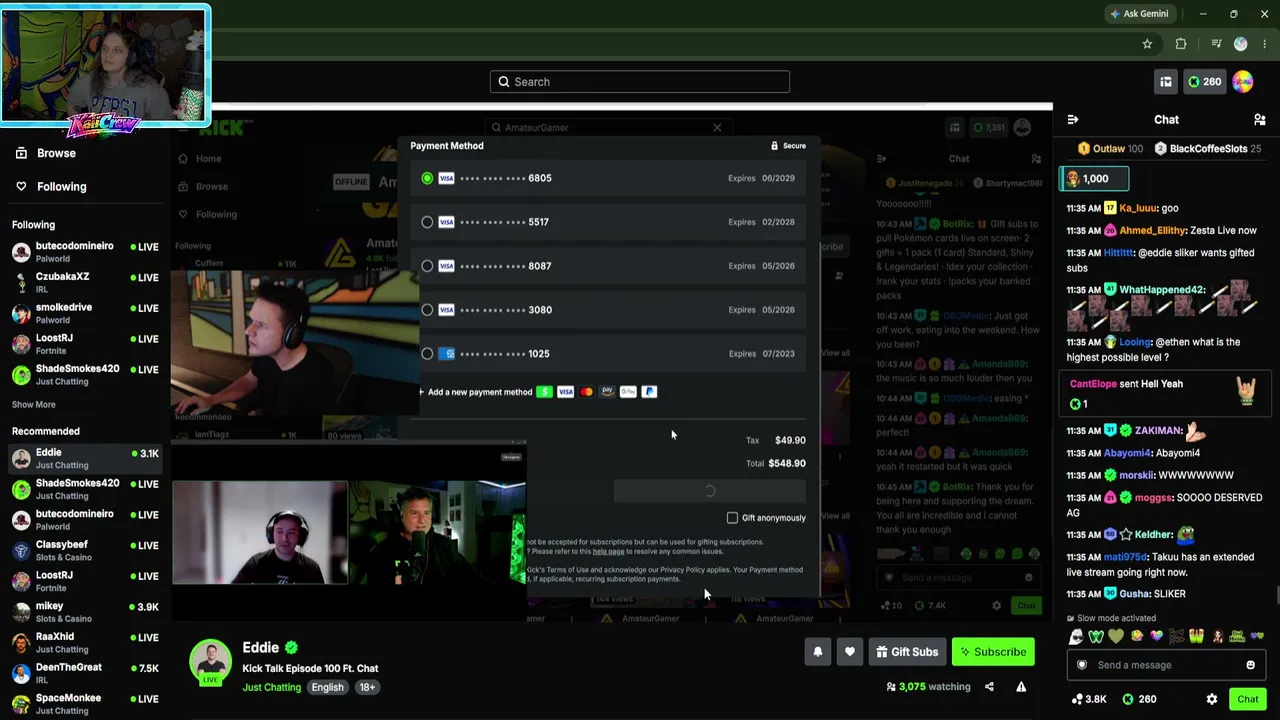Click the 18+ tag
Image resolution: width=1280 pixels, height=720 pixels.
(367, 688)
